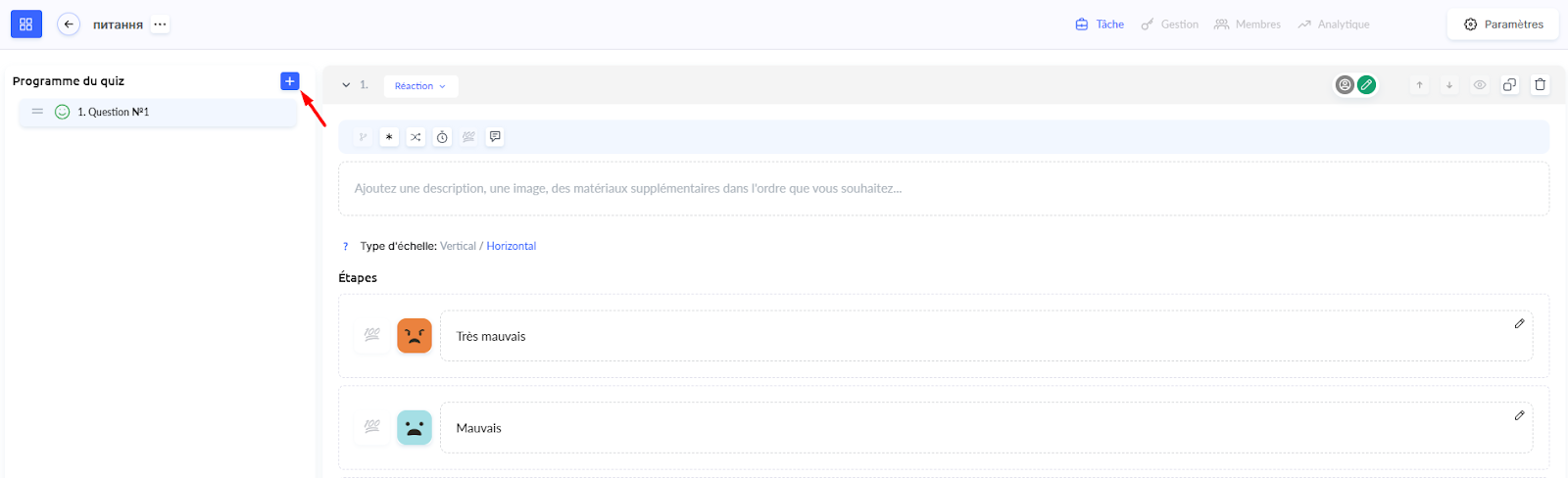Click the question description input field
This screenshot has width=1568, height=478.
click(943, 188)
